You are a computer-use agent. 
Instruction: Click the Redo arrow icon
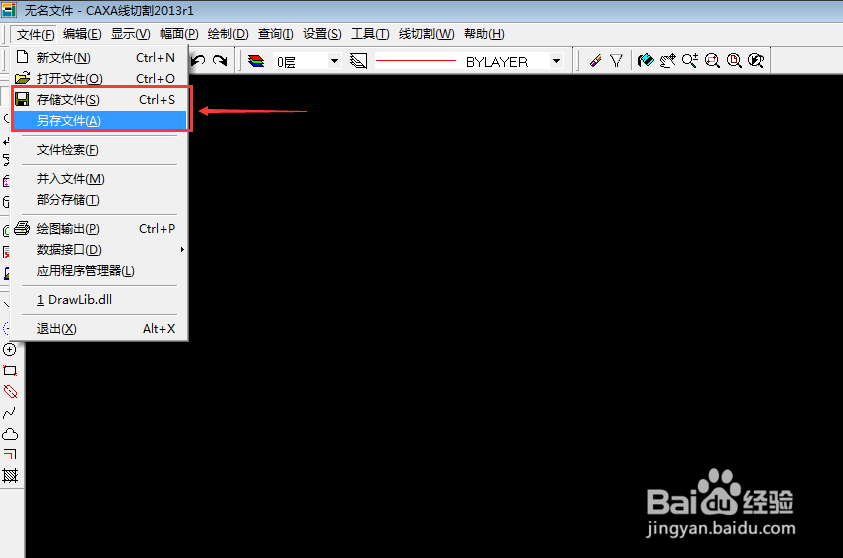coord(220,61)
